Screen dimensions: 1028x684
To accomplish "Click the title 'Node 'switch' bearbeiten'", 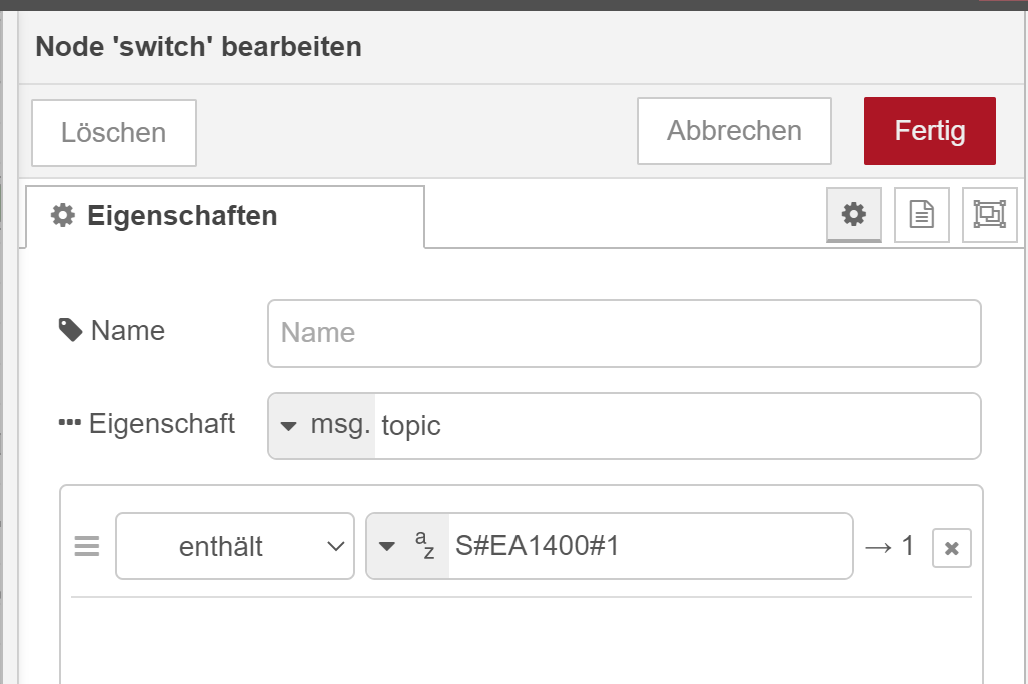I will [198, 47].
